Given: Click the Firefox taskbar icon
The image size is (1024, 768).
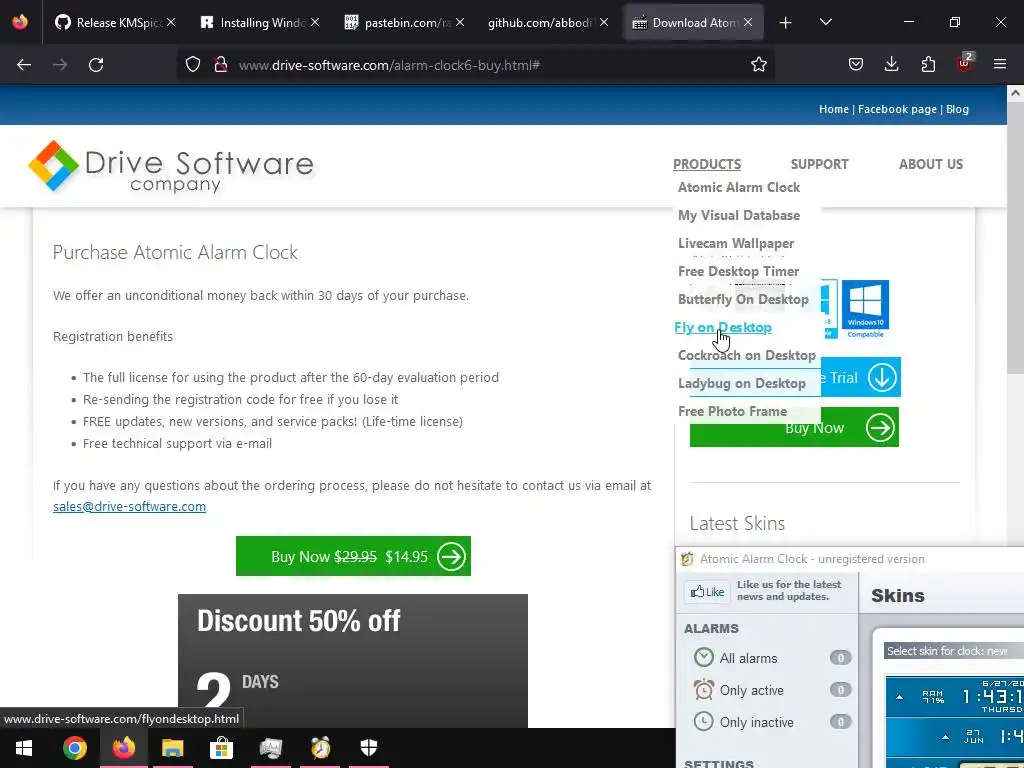Looking at the screenshot, I should (x=123, y=748).
